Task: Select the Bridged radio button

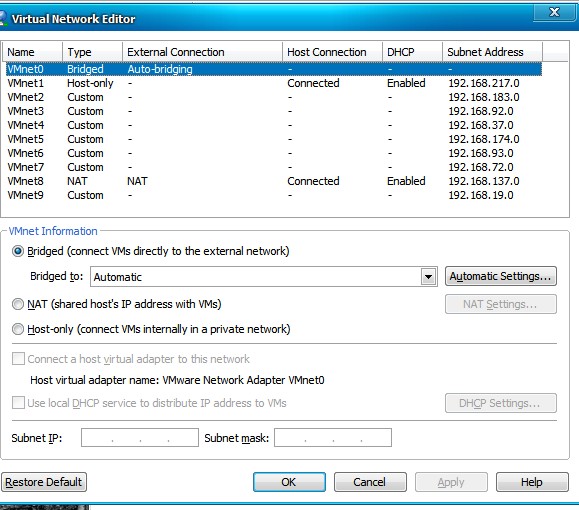Action: [x=18, y=251]
